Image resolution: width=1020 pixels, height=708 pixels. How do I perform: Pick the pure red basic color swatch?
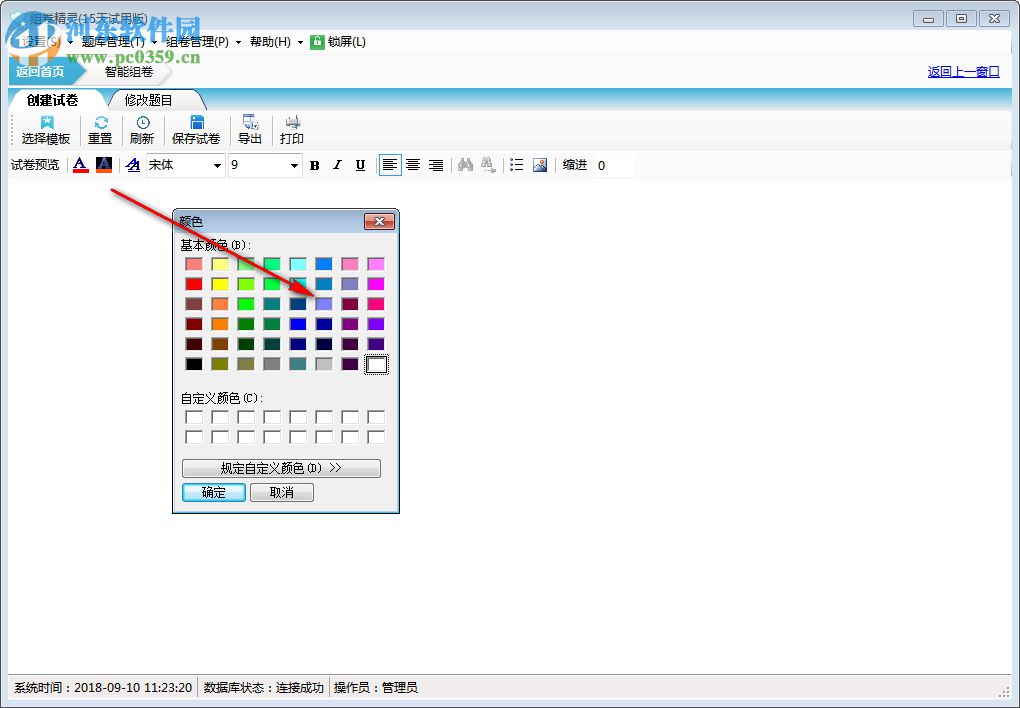pos(194,284)
